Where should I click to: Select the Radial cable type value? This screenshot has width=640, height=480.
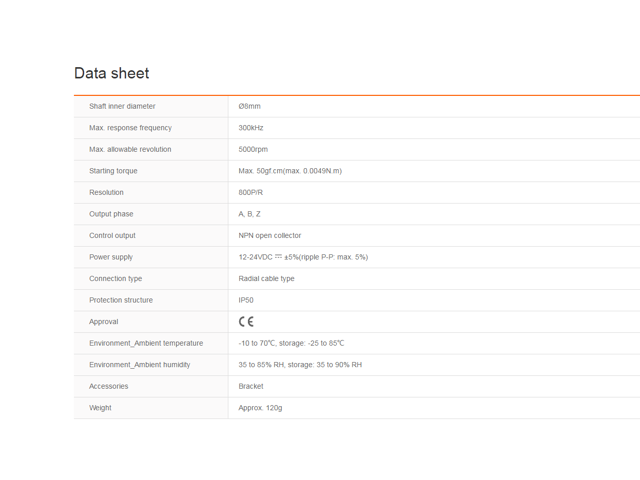267,278
